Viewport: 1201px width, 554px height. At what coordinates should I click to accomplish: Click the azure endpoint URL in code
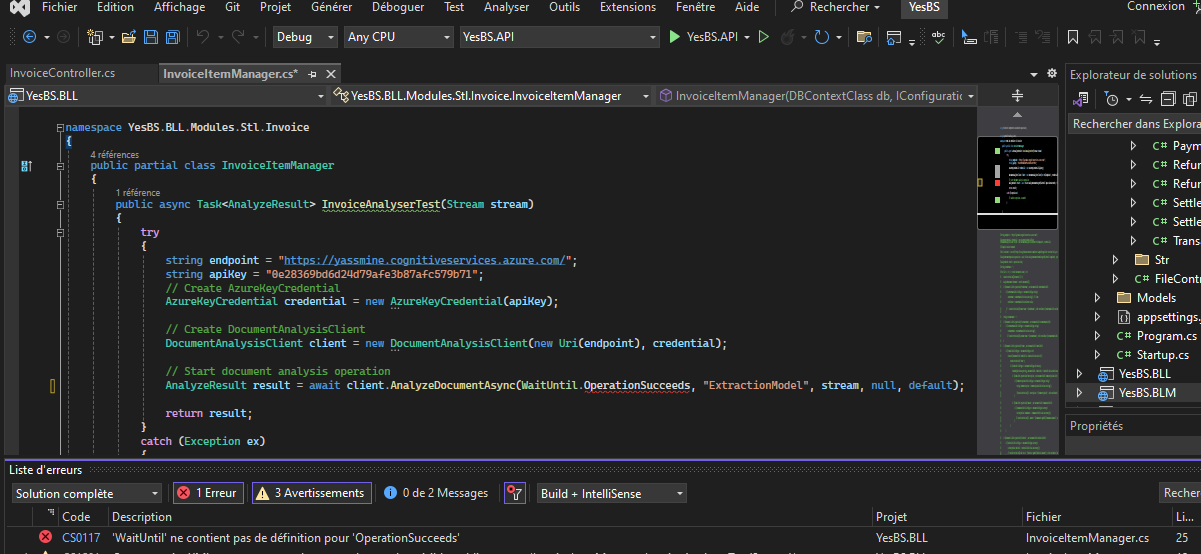tap(424, 260)
